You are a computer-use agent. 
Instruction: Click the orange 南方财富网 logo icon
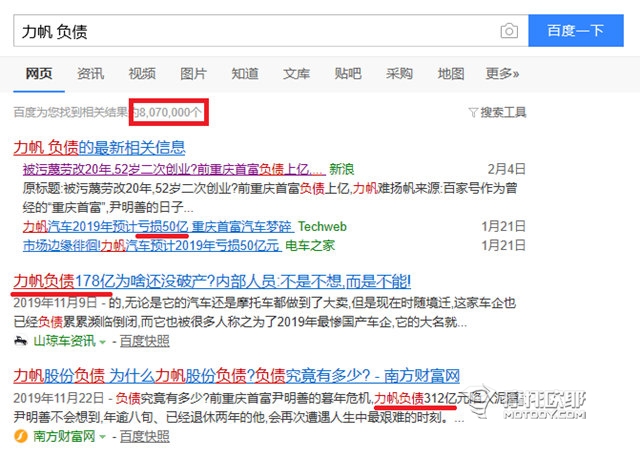tap(20, 436)
